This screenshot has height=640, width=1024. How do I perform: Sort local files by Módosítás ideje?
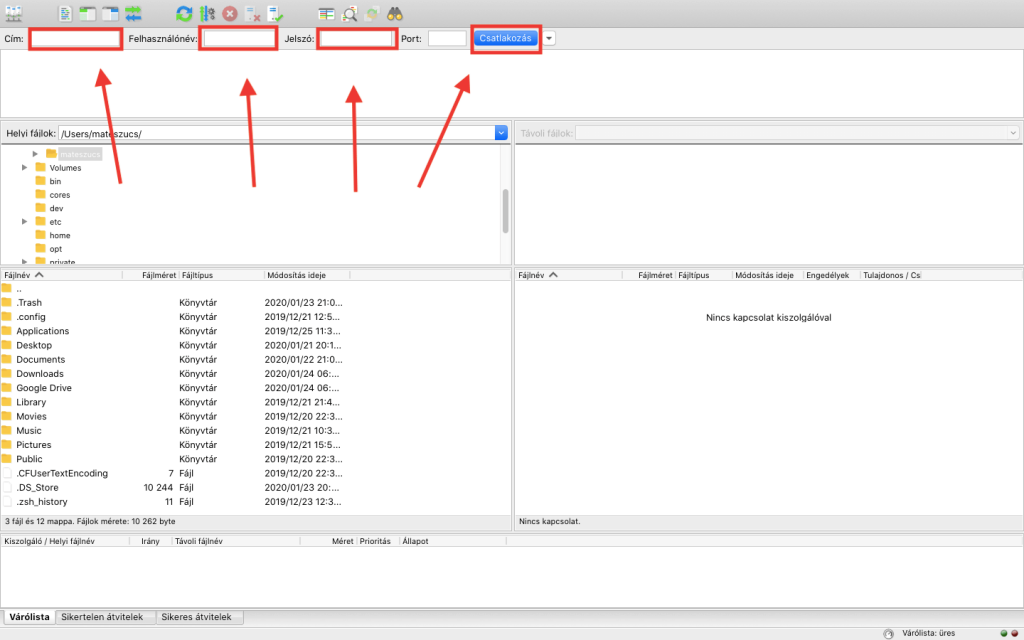coord(307,275)
